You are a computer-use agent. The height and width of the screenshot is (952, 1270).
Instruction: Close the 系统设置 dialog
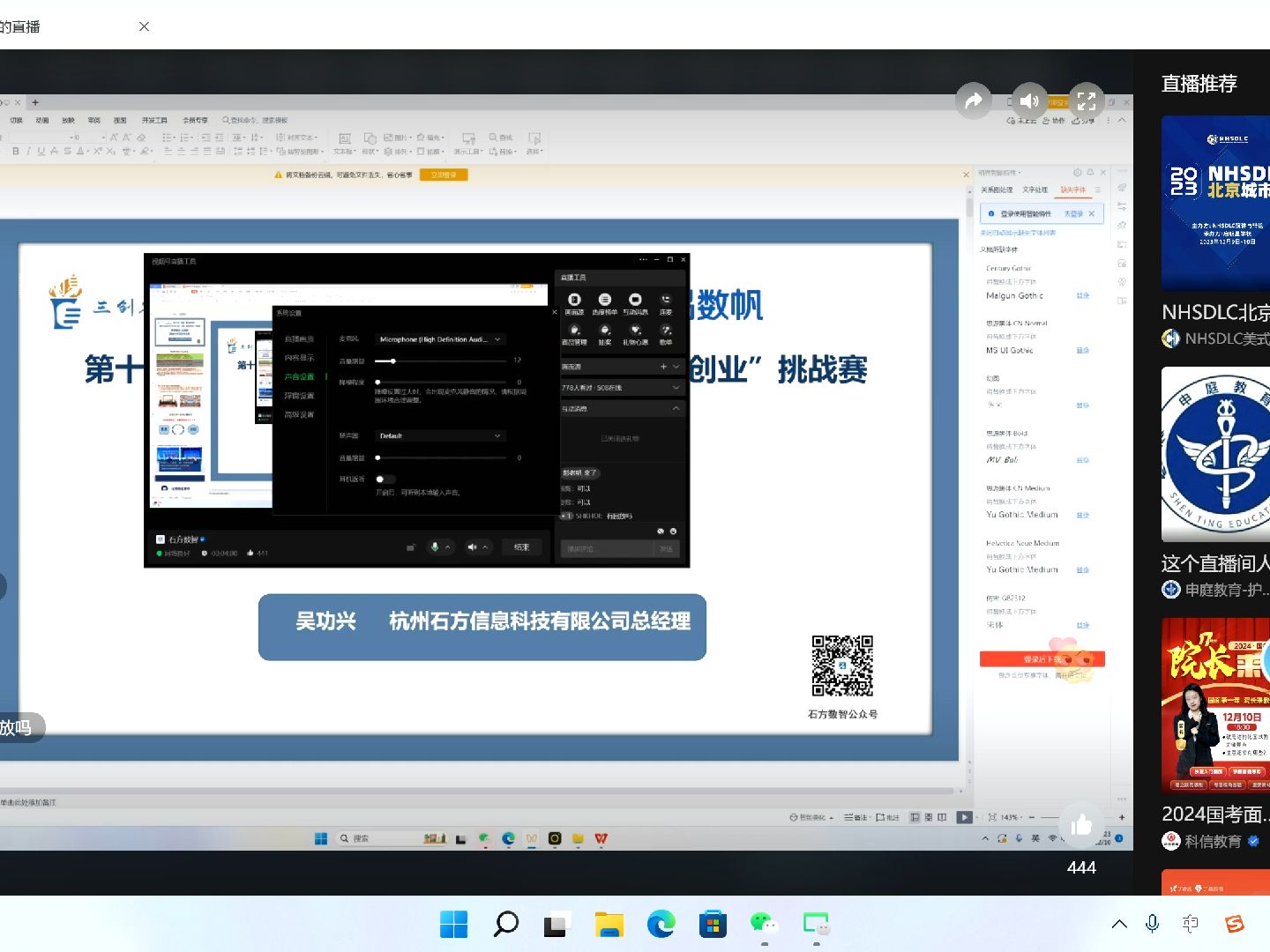click(x=554, y=313)
